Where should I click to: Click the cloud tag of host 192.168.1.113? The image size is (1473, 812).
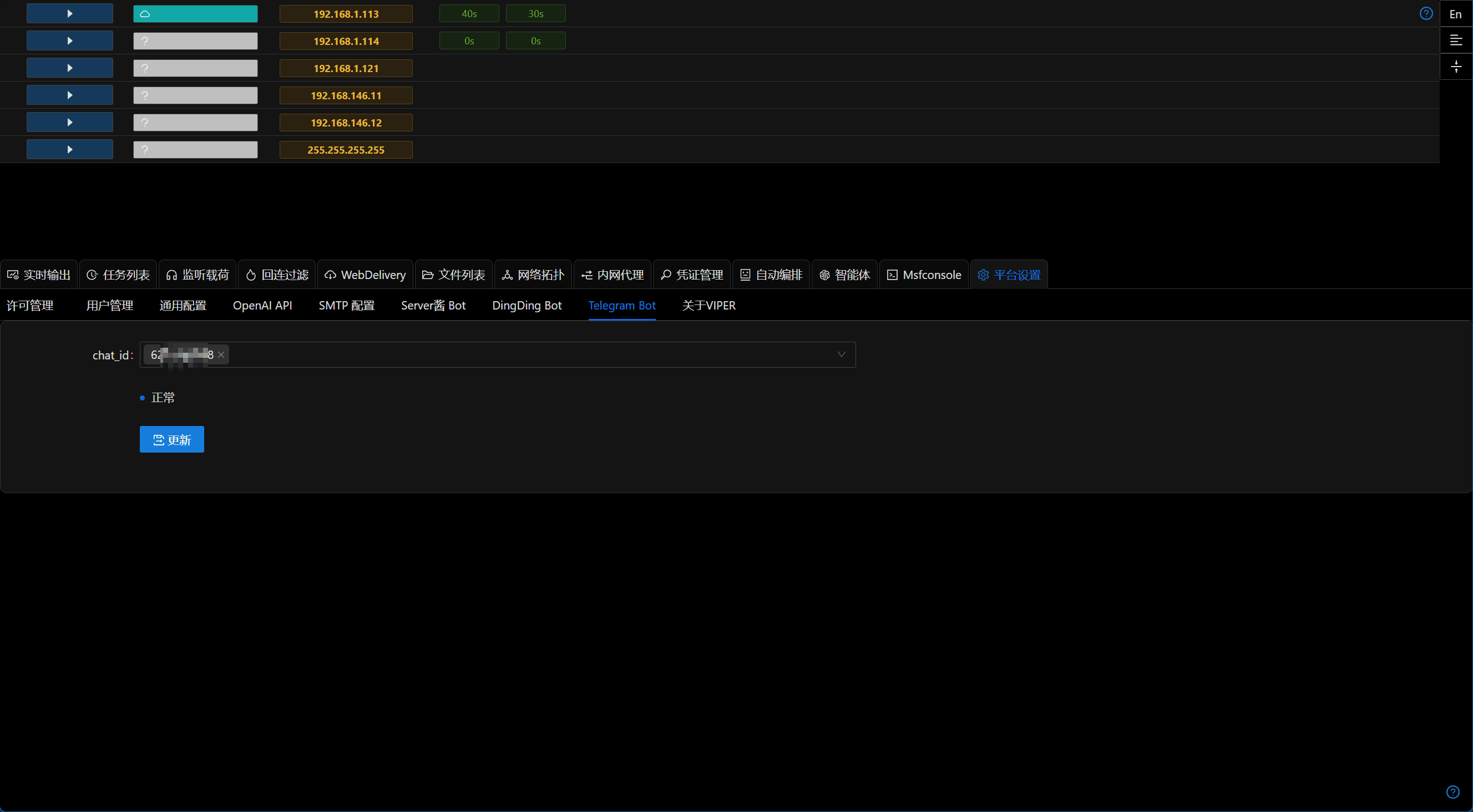(x=195, y=14)
